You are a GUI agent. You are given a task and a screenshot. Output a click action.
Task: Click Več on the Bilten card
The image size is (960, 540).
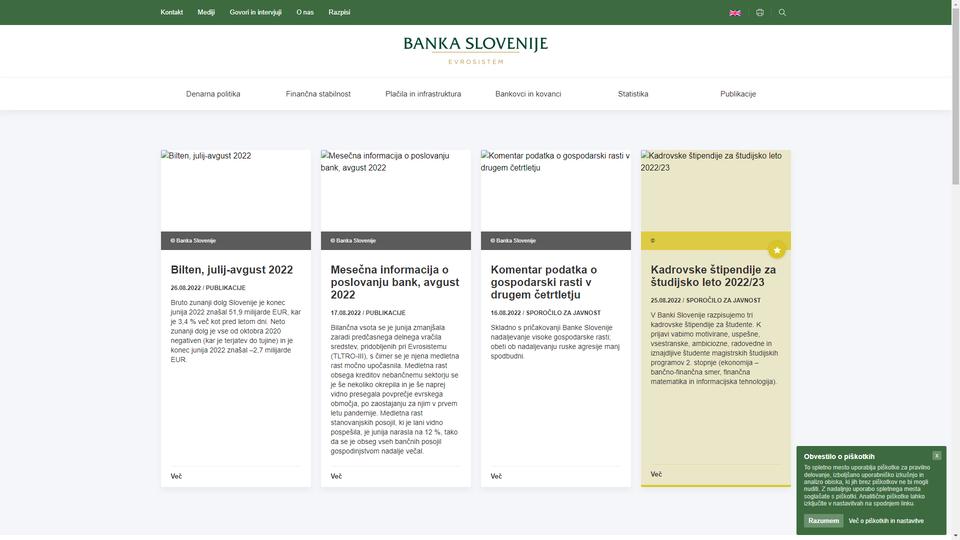tap(176, 476)
